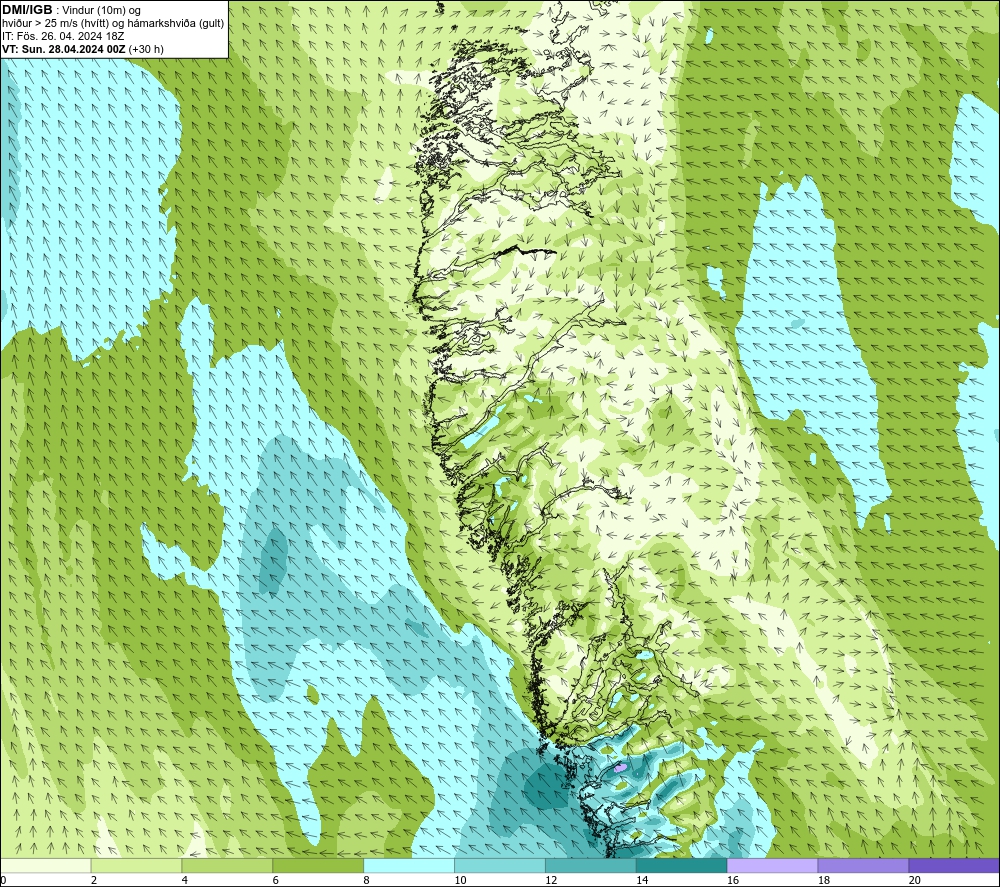Click the 0–2 m/s pale cream legend swatch

[x=46, y=865]
